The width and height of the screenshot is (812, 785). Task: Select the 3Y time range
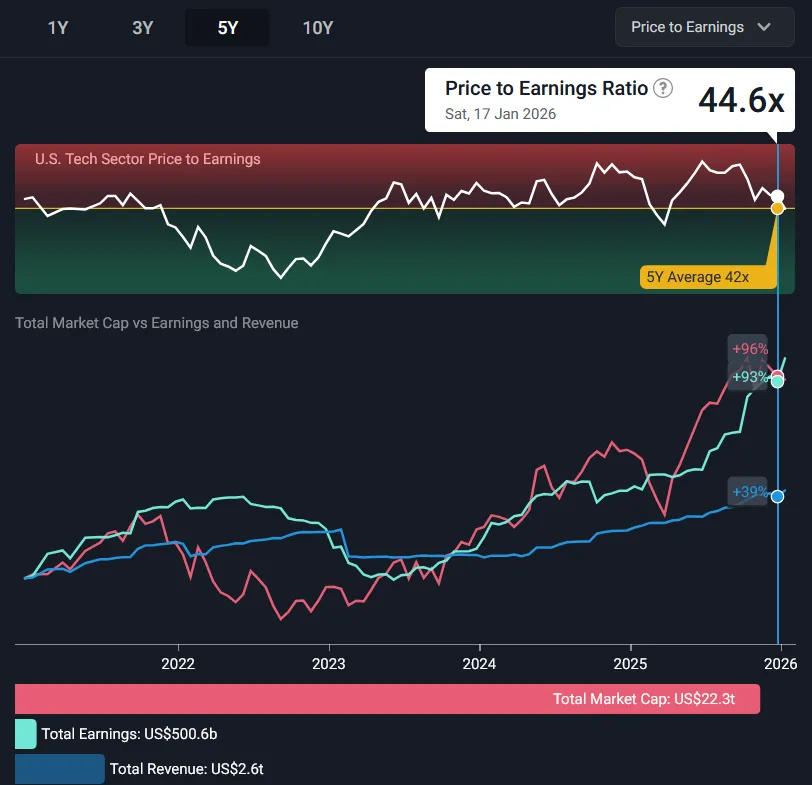(143, 27)
